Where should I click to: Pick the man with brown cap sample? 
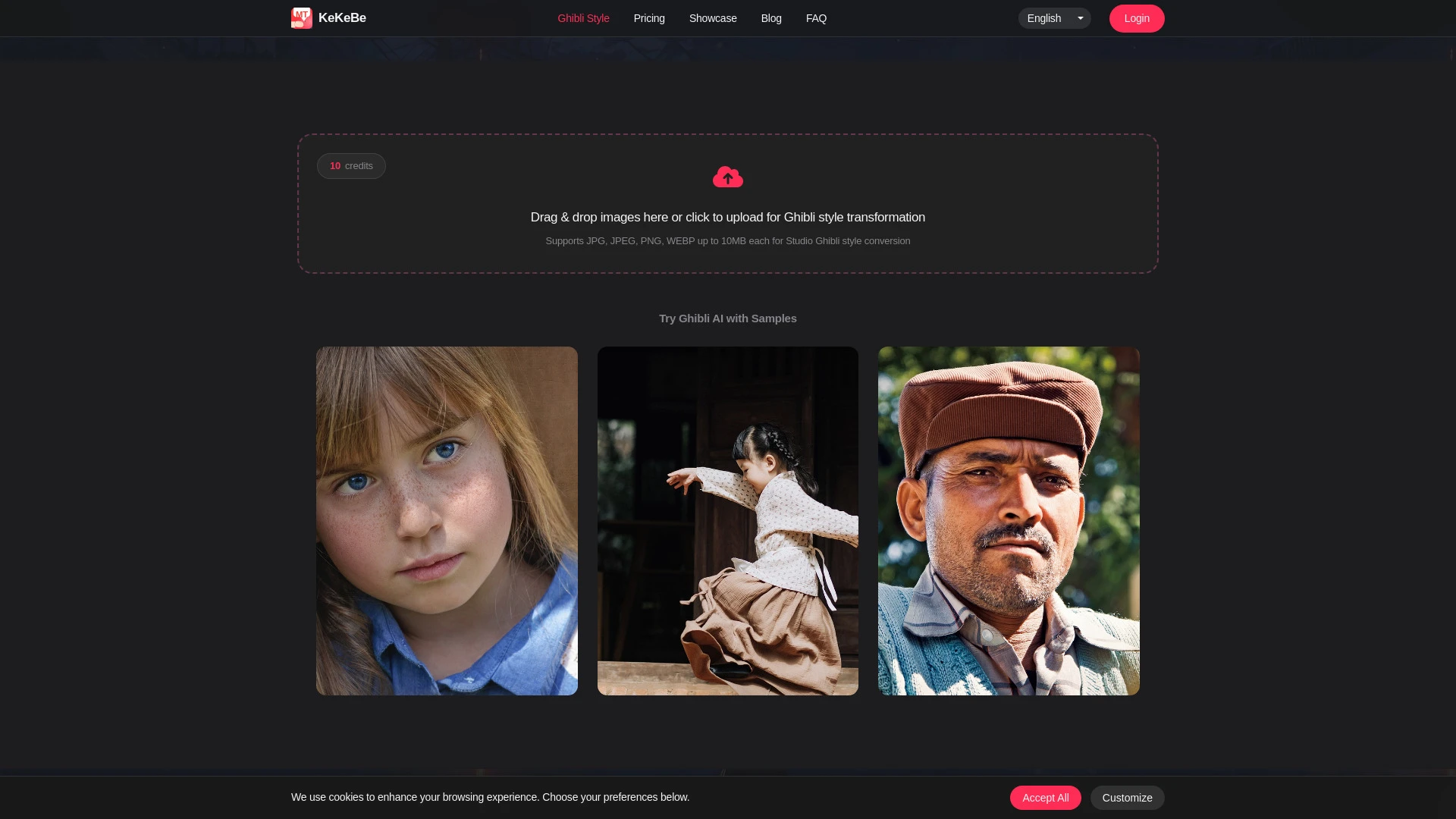pyautogui.click(x=1008, y=521)
